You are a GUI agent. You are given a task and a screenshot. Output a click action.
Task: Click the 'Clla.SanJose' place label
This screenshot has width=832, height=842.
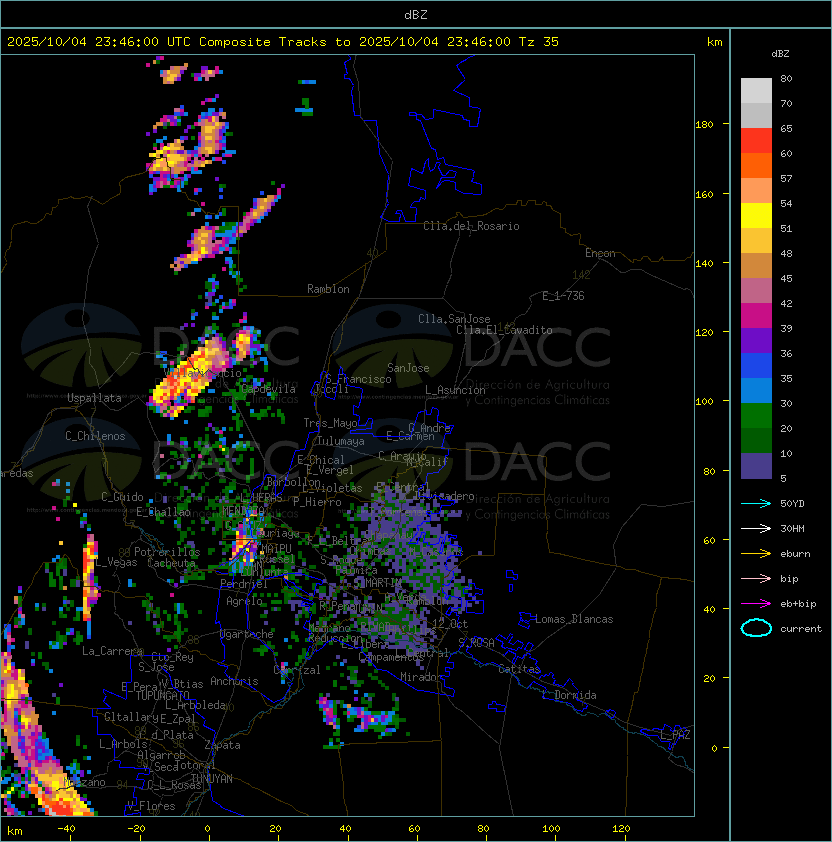454,319
